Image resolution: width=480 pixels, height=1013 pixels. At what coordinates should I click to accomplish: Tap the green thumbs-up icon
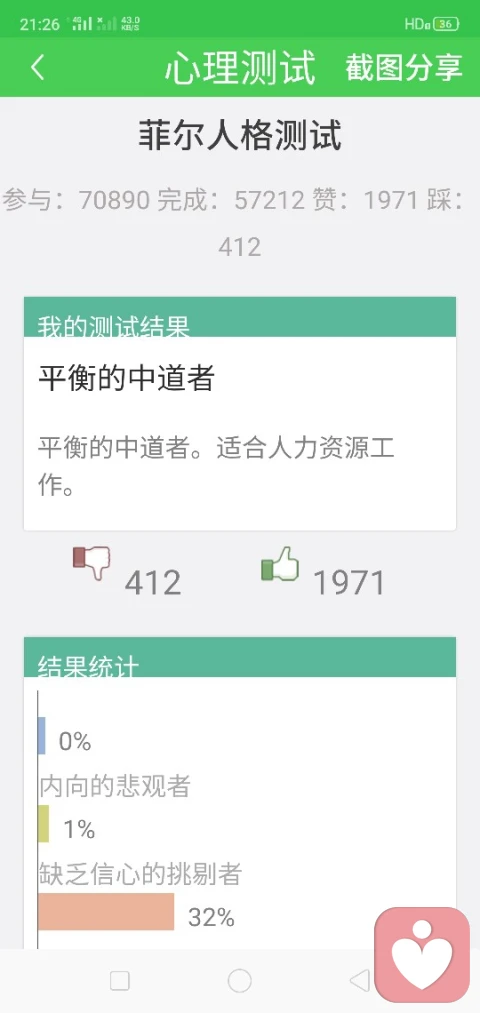pos(280,563)
